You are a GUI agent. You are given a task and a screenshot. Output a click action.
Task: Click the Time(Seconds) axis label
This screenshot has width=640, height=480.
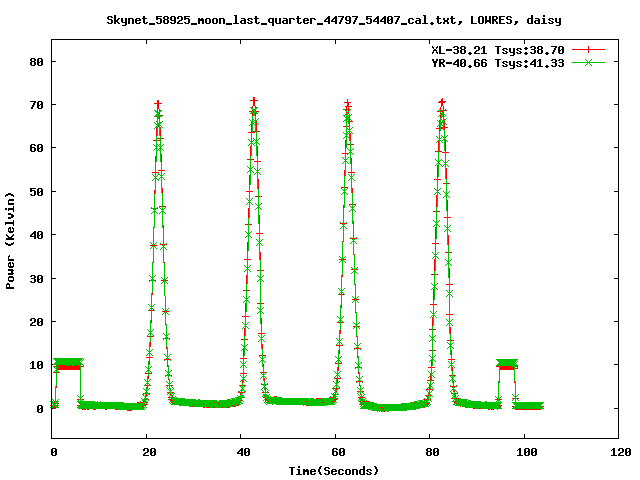tap(333, 471)
